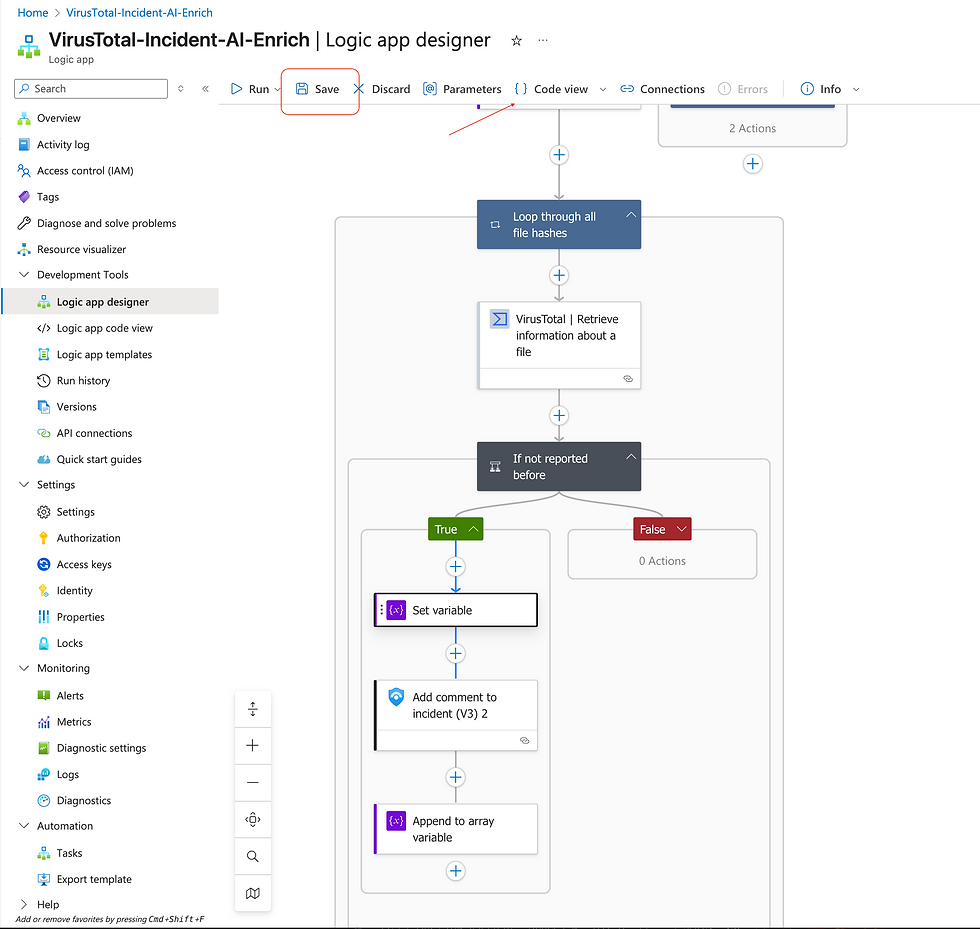980x929 pixels.
Task: View Run history
Action: (83, 381)
